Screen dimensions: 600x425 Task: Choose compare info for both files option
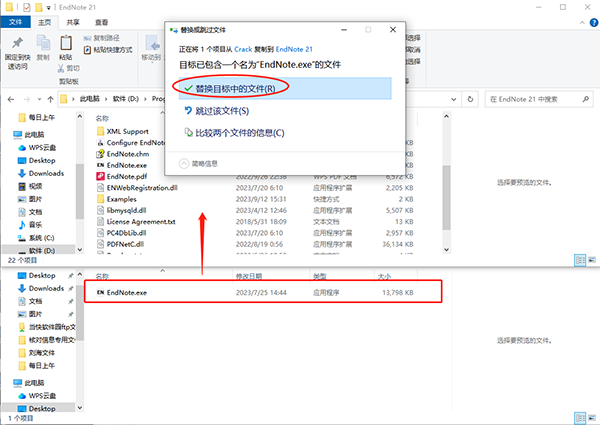[x=235, y=133]
